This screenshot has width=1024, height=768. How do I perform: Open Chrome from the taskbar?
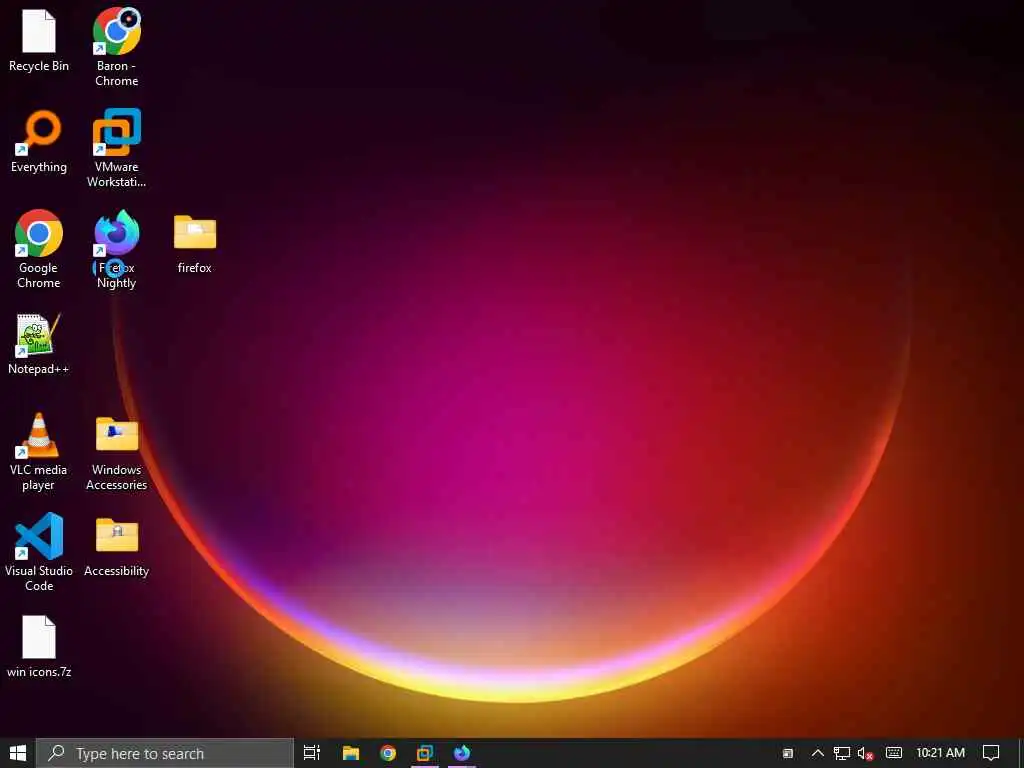point(388,753)
